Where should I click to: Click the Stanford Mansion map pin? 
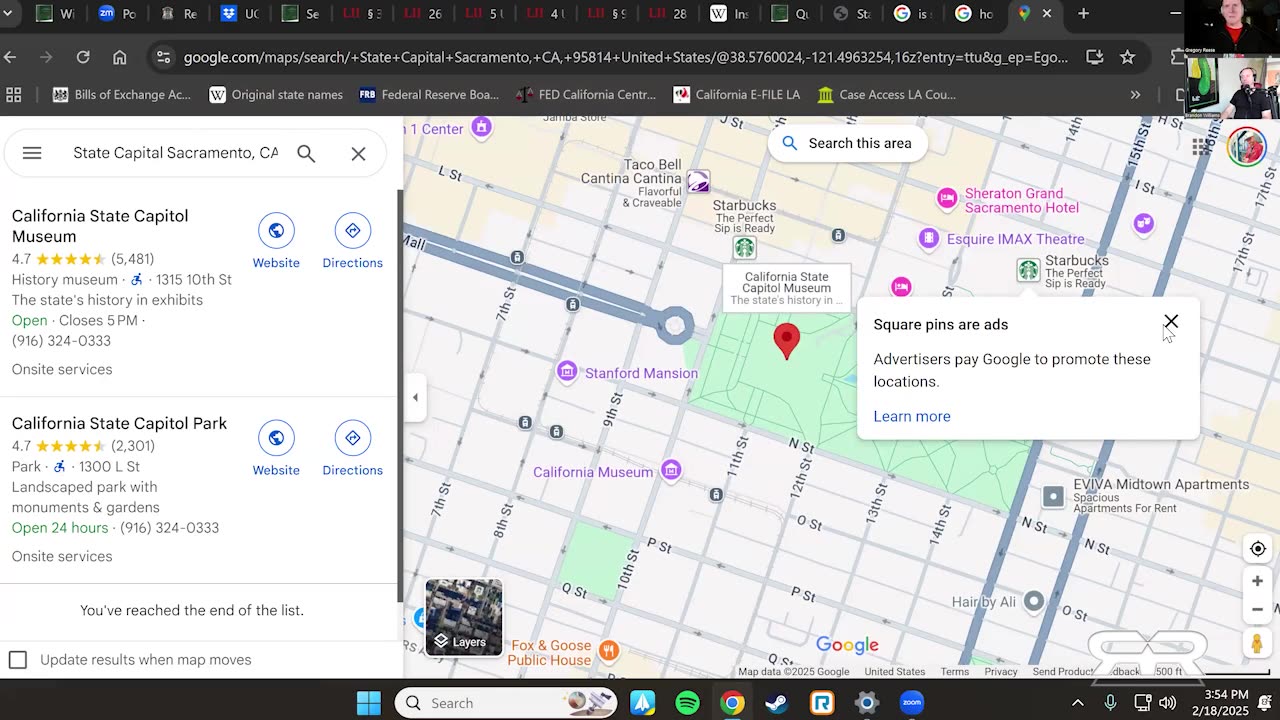(567, 372)
